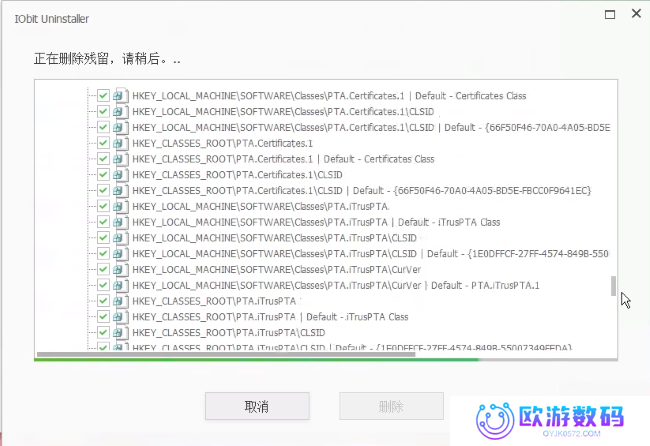This screenshot has width=650, height=446.
Task: Click registry icon of HKEY_CLASSES_ROOT\PTA.Certificates.1 Default Certificates Class
Action: (121, 159)
